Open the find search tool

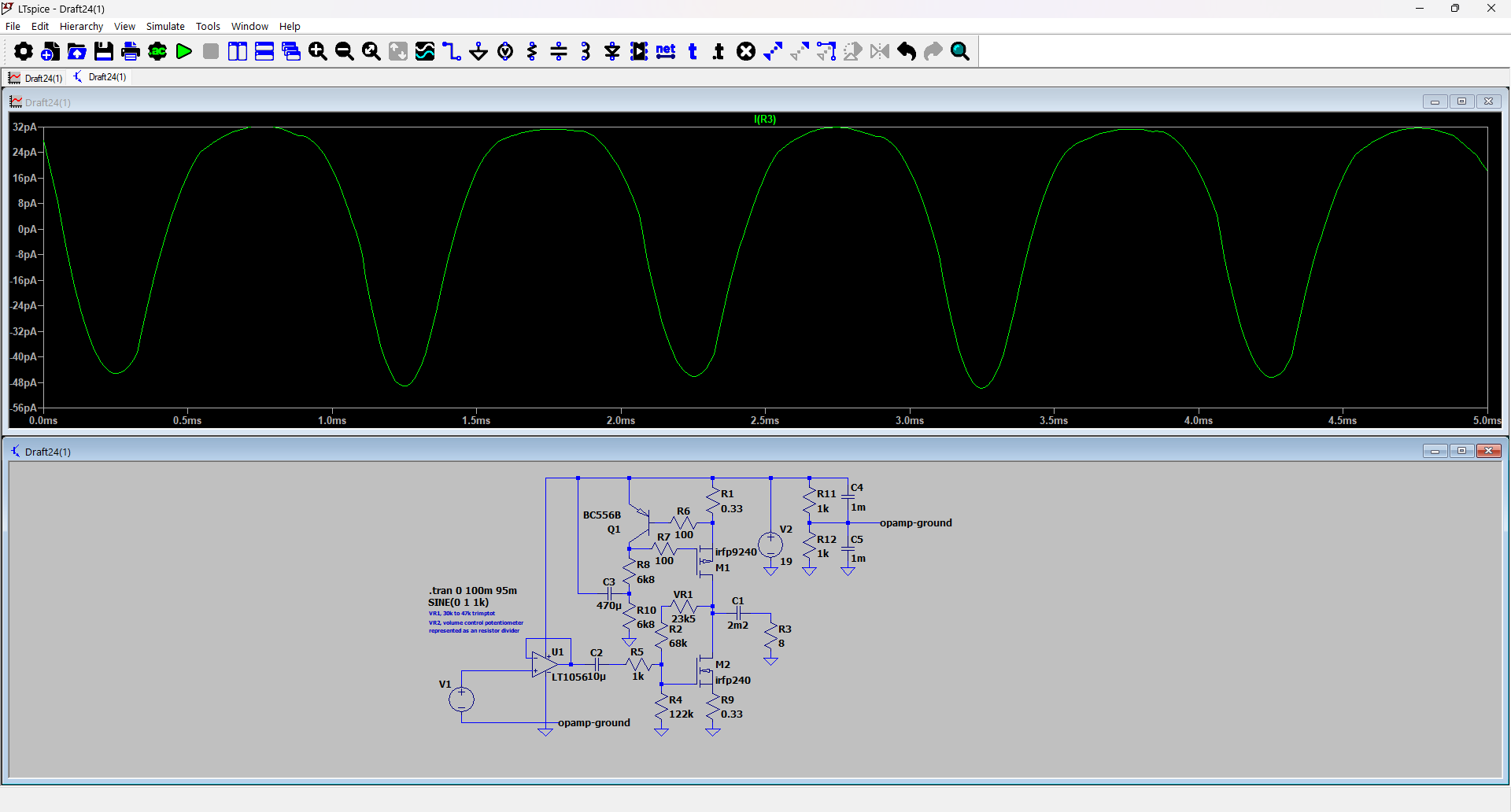point(960,52)
